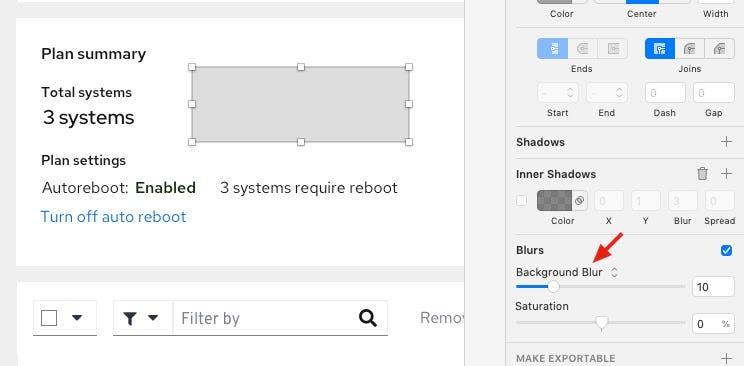Click inner shadow Blur field
The width and height of the screenshot is (744, 366).
(683, 201)
